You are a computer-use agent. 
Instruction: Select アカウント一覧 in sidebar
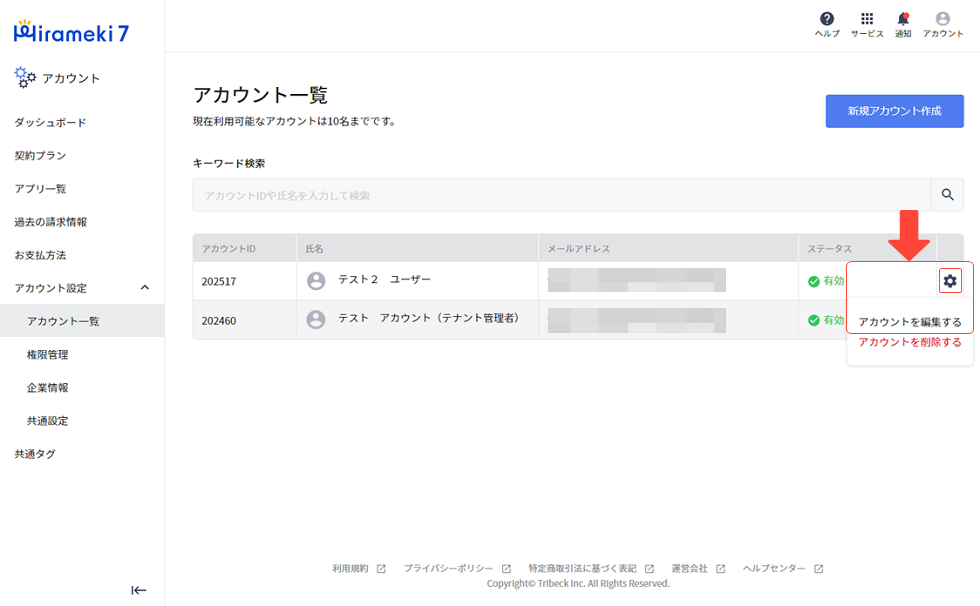tap(82, 320)
